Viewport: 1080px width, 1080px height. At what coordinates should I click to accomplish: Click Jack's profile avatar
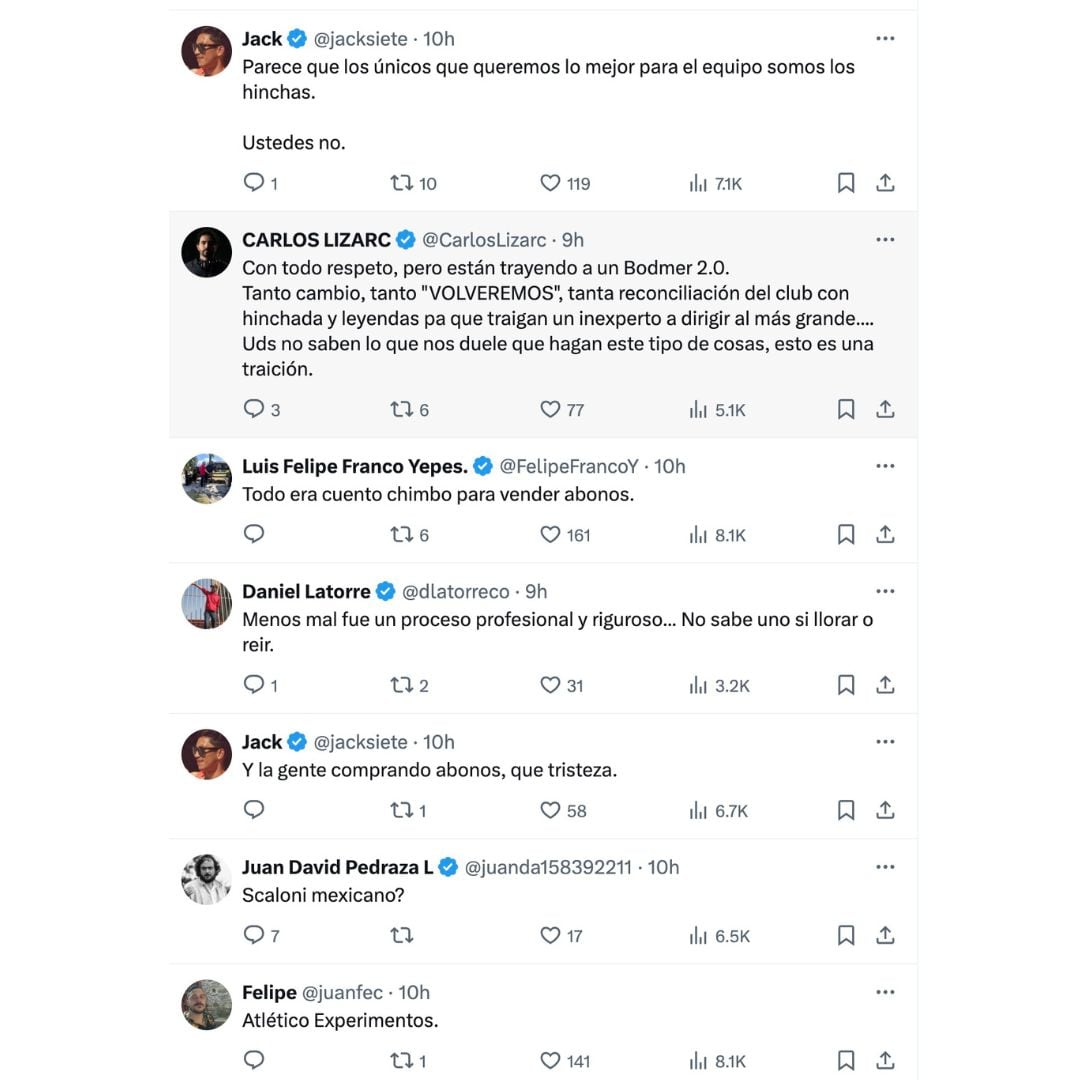tap(206, 51)
